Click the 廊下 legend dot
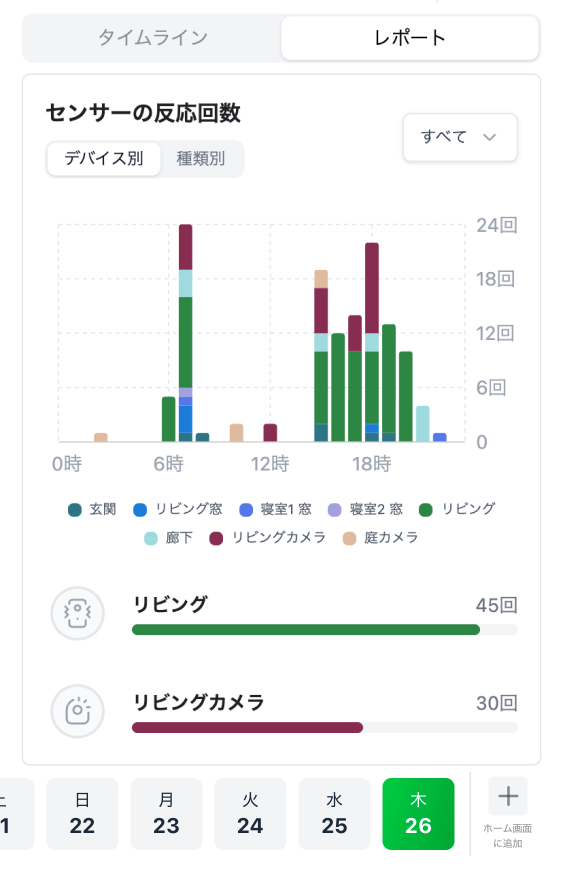Viewport: 563px width, 885px height. (151, 538)
